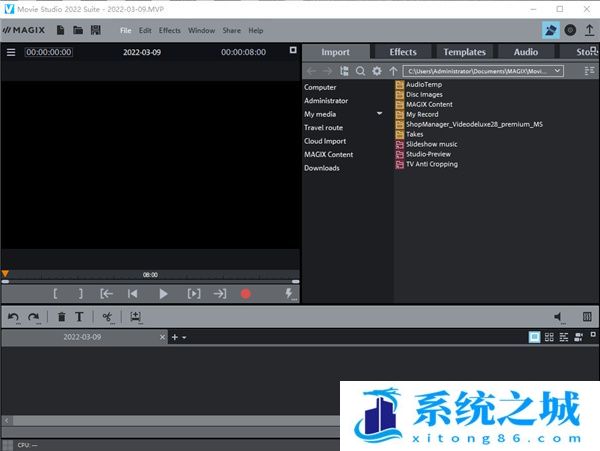
Task: Jump to range start
Action: [x=106, y=294]
